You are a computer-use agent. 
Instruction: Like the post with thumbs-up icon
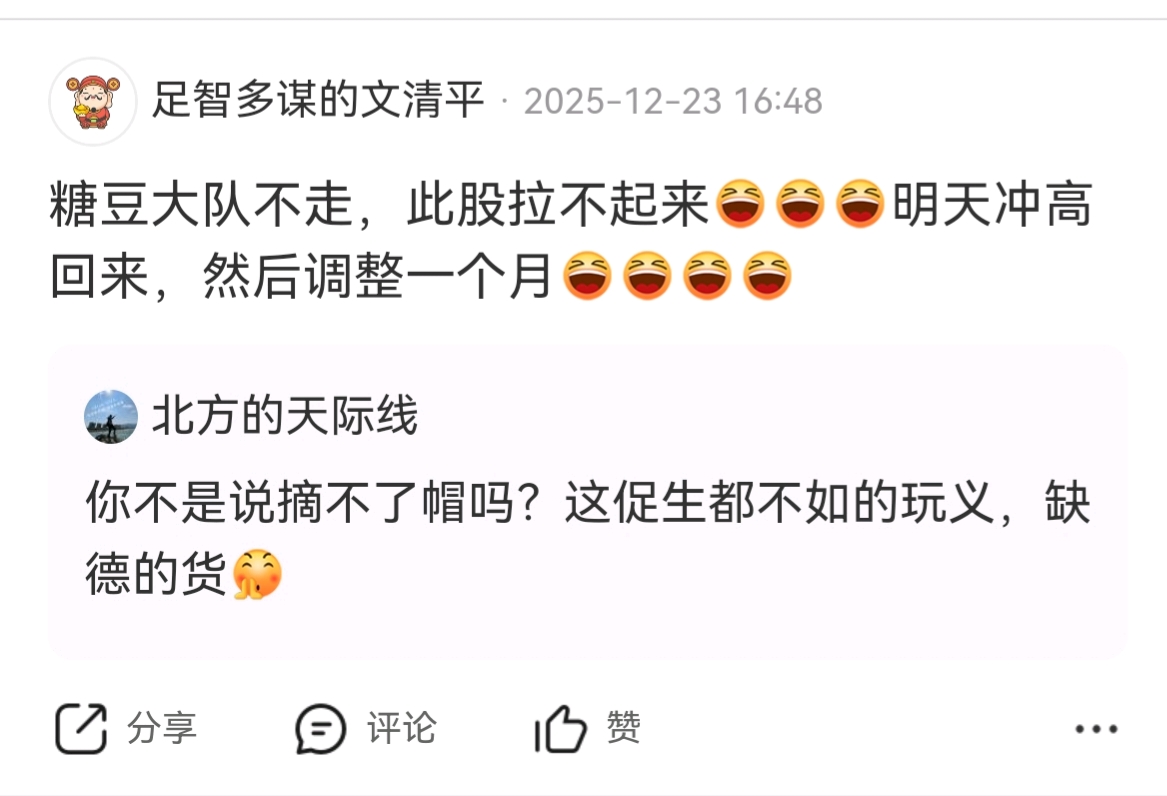pos(560,728)
